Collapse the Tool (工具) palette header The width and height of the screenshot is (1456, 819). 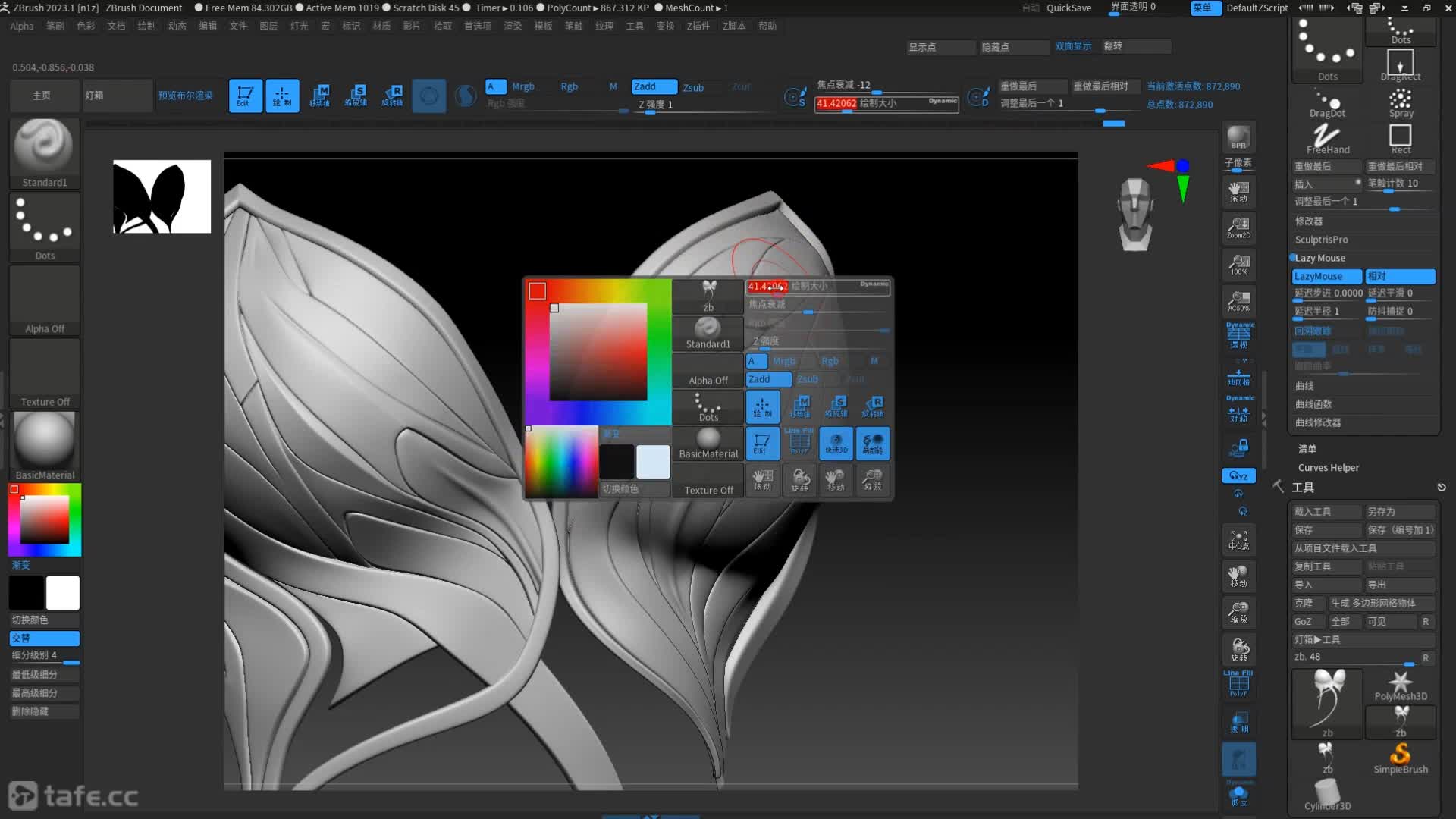[x=1303, y=488]
